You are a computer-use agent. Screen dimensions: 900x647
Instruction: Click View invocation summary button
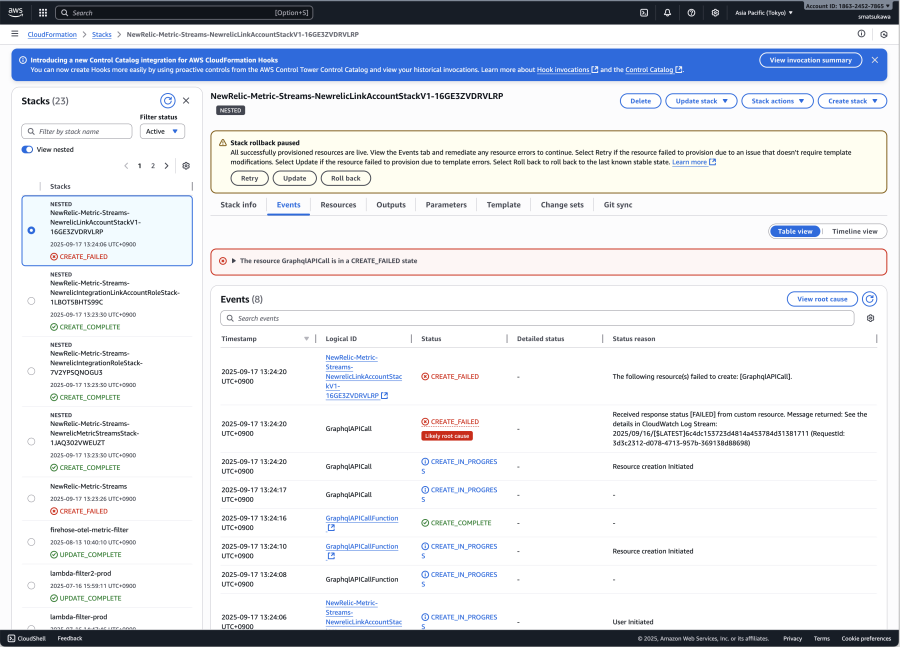[x=810, y=60]
